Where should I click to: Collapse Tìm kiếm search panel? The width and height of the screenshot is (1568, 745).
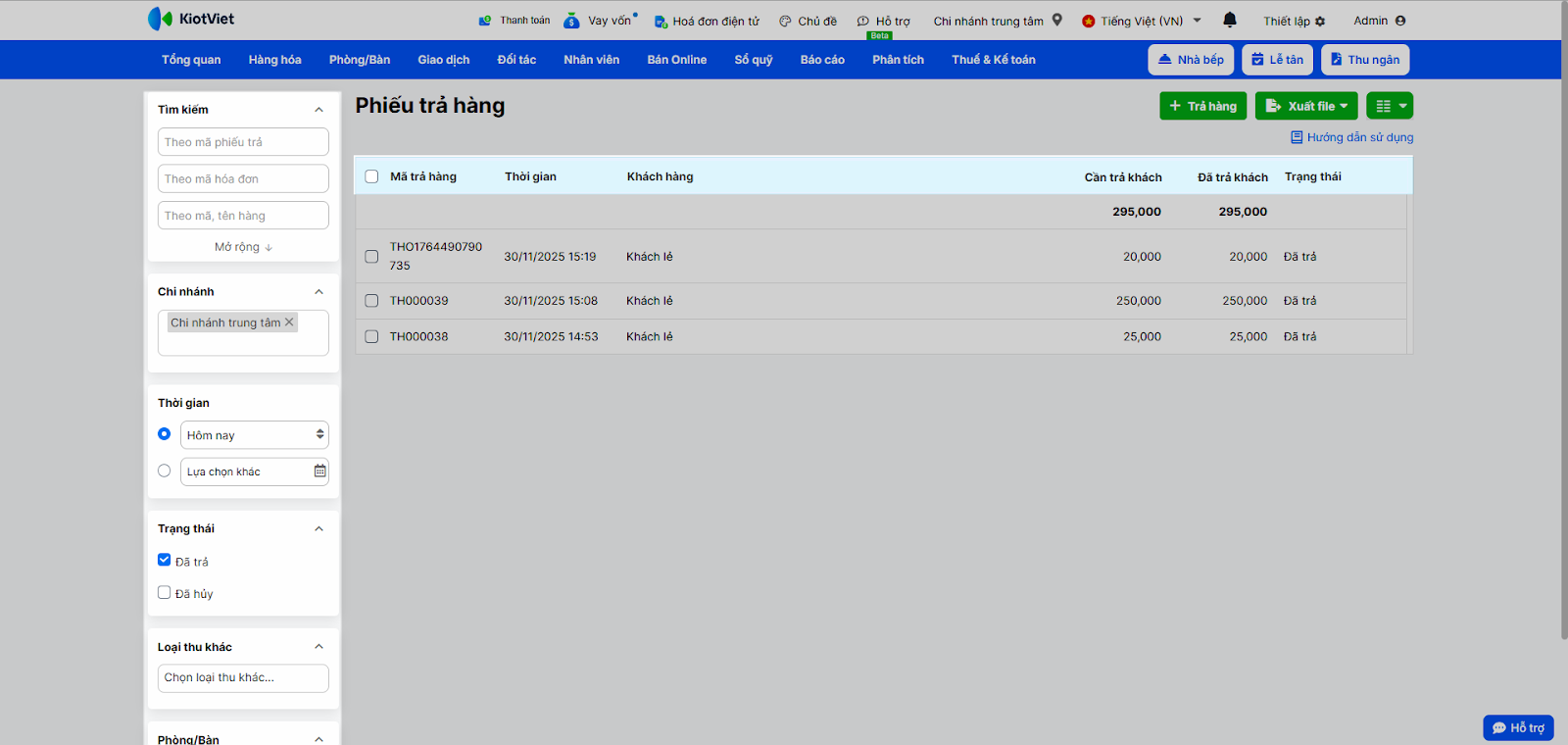tap(318, 110)
